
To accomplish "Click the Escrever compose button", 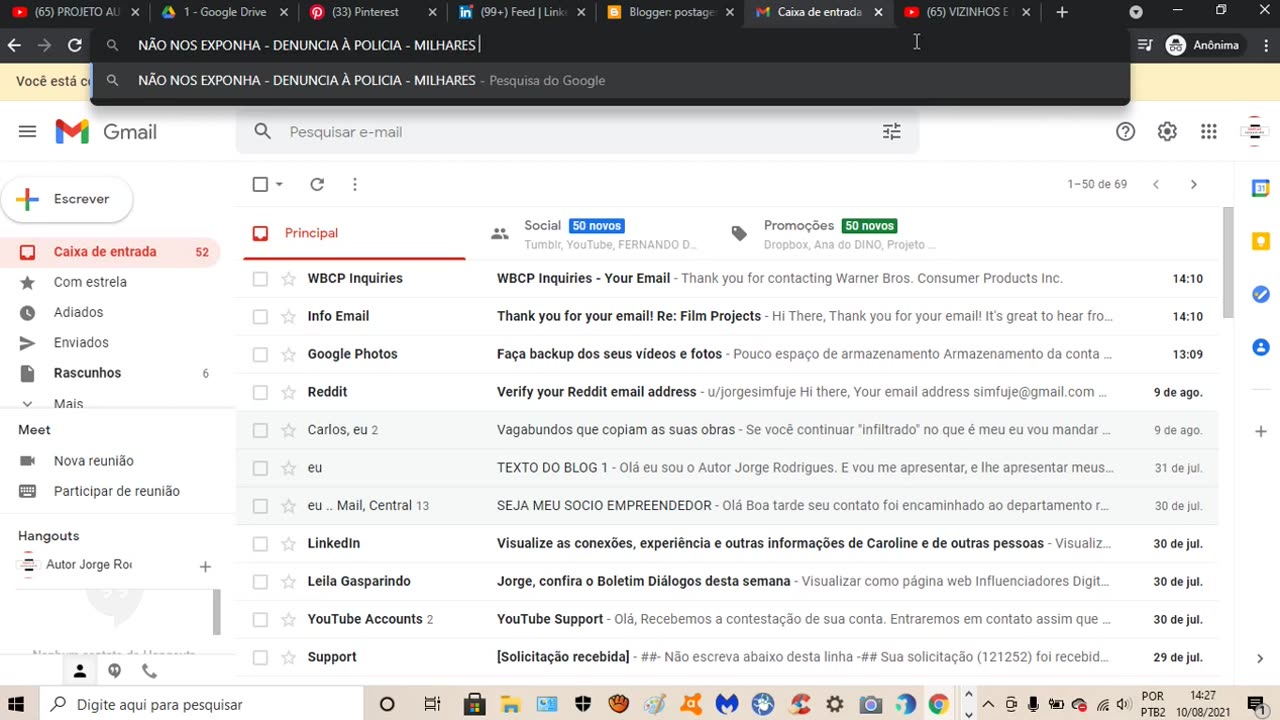I will coord(67,199).
